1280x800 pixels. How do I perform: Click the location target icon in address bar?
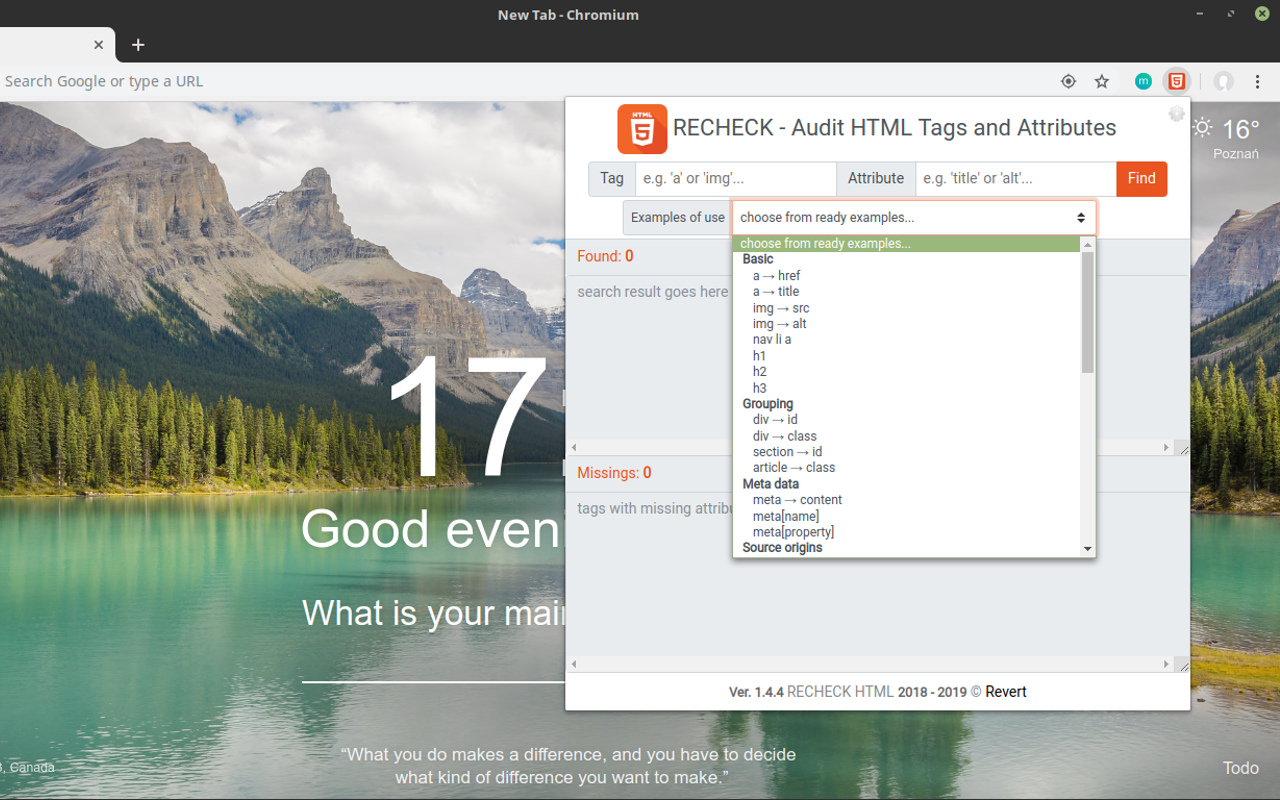[x=1068, y=81]
